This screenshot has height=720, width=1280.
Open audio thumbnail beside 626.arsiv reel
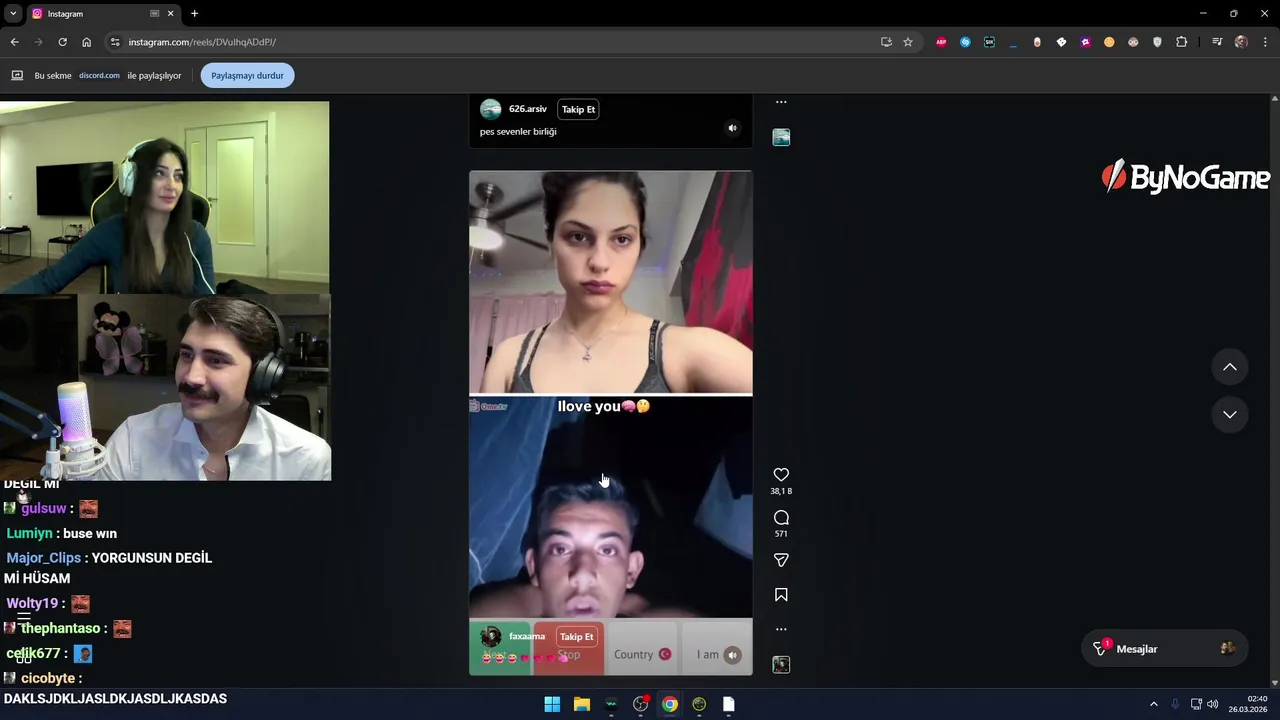[781, 137]
